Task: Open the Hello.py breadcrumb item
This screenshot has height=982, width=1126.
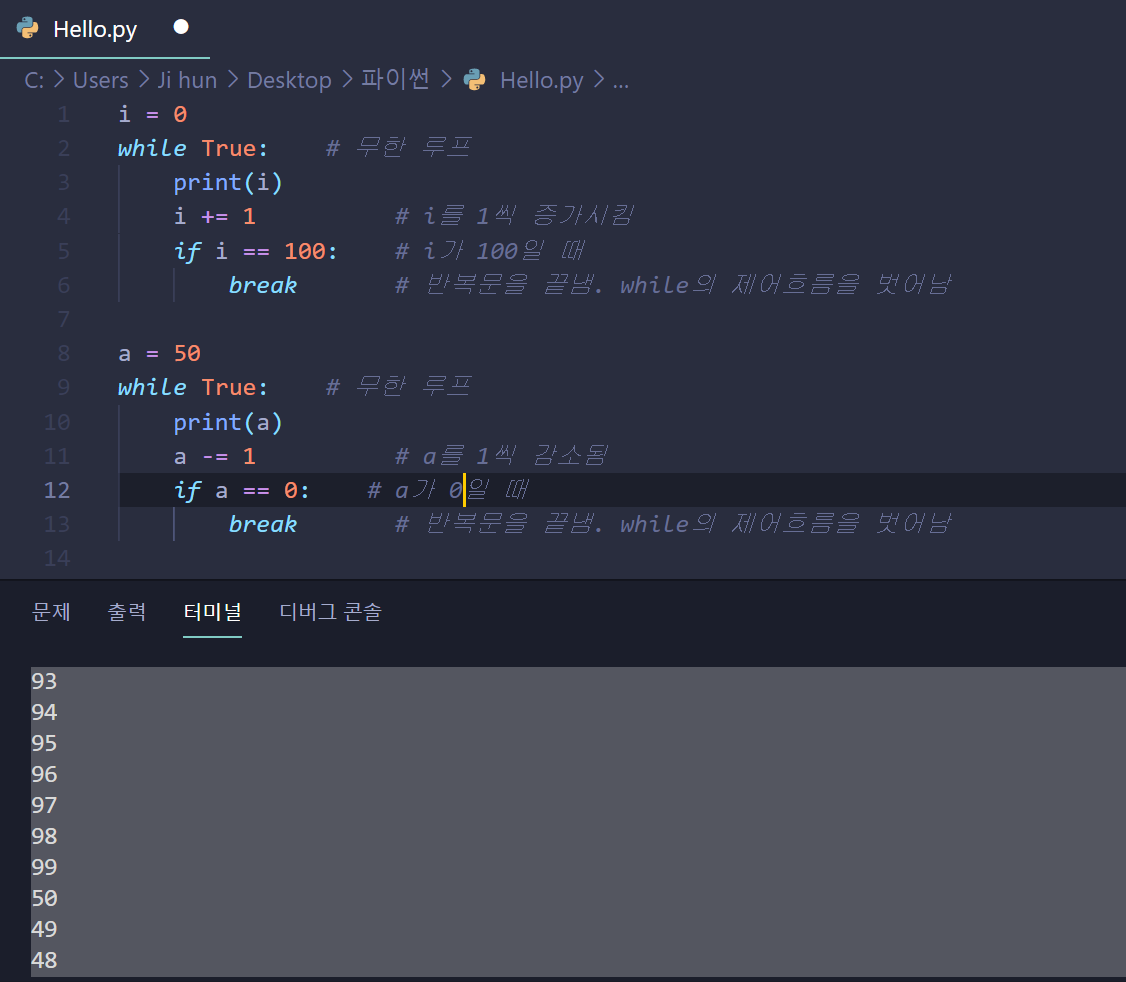Action: pyautogui.click(x=541, y=80)
